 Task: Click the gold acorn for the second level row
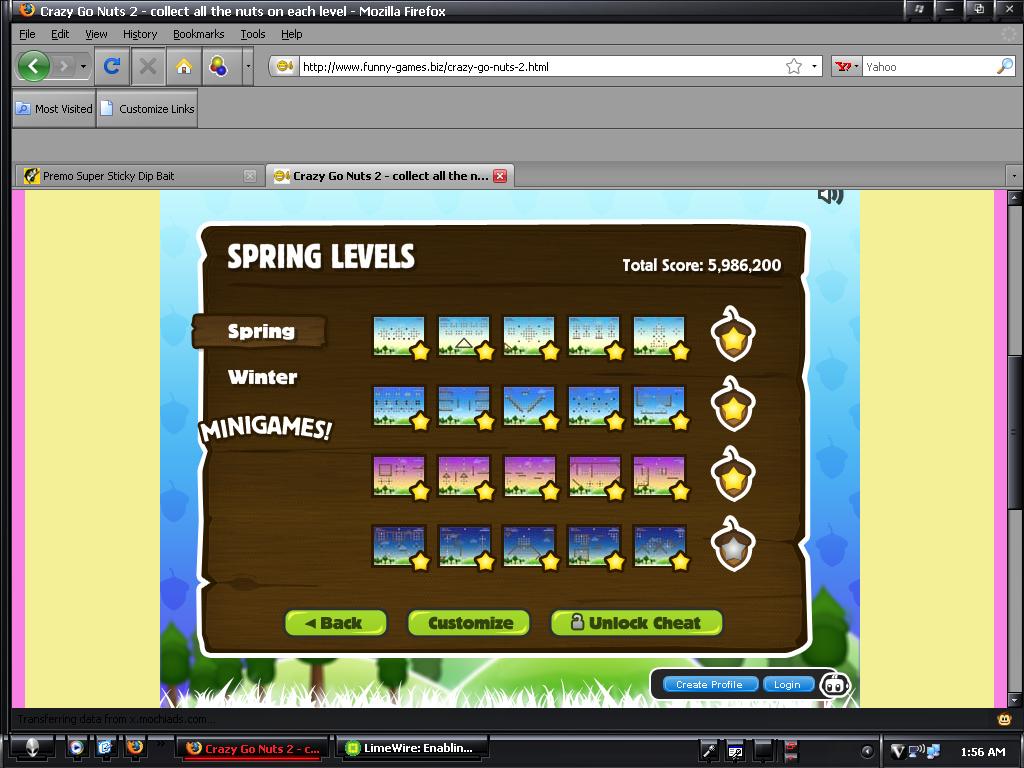click(733, 404)
